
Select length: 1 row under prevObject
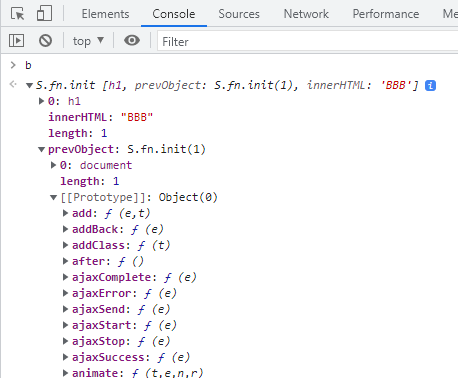tap(90, 181)
